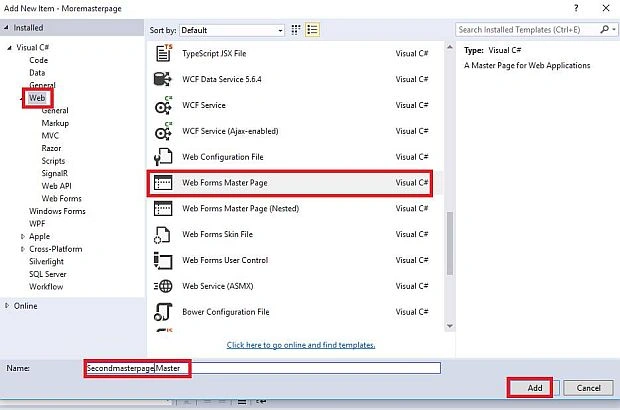620x410 pixels.
Task: Click the Cancel button
Action: (x=588, y=388)
